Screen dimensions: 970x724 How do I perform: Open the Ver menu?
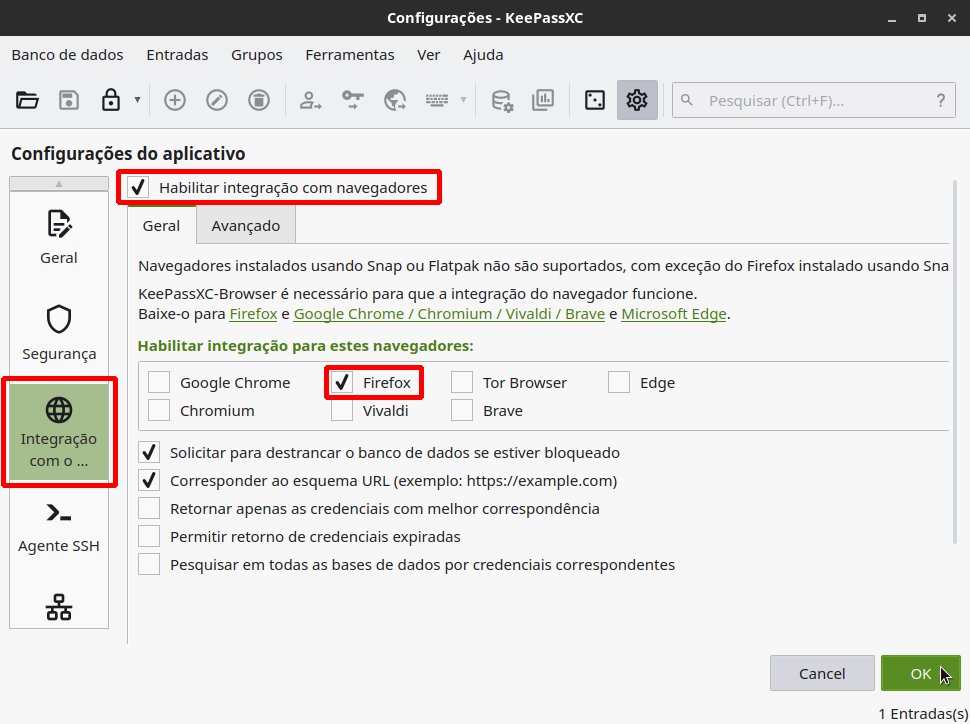429,55
